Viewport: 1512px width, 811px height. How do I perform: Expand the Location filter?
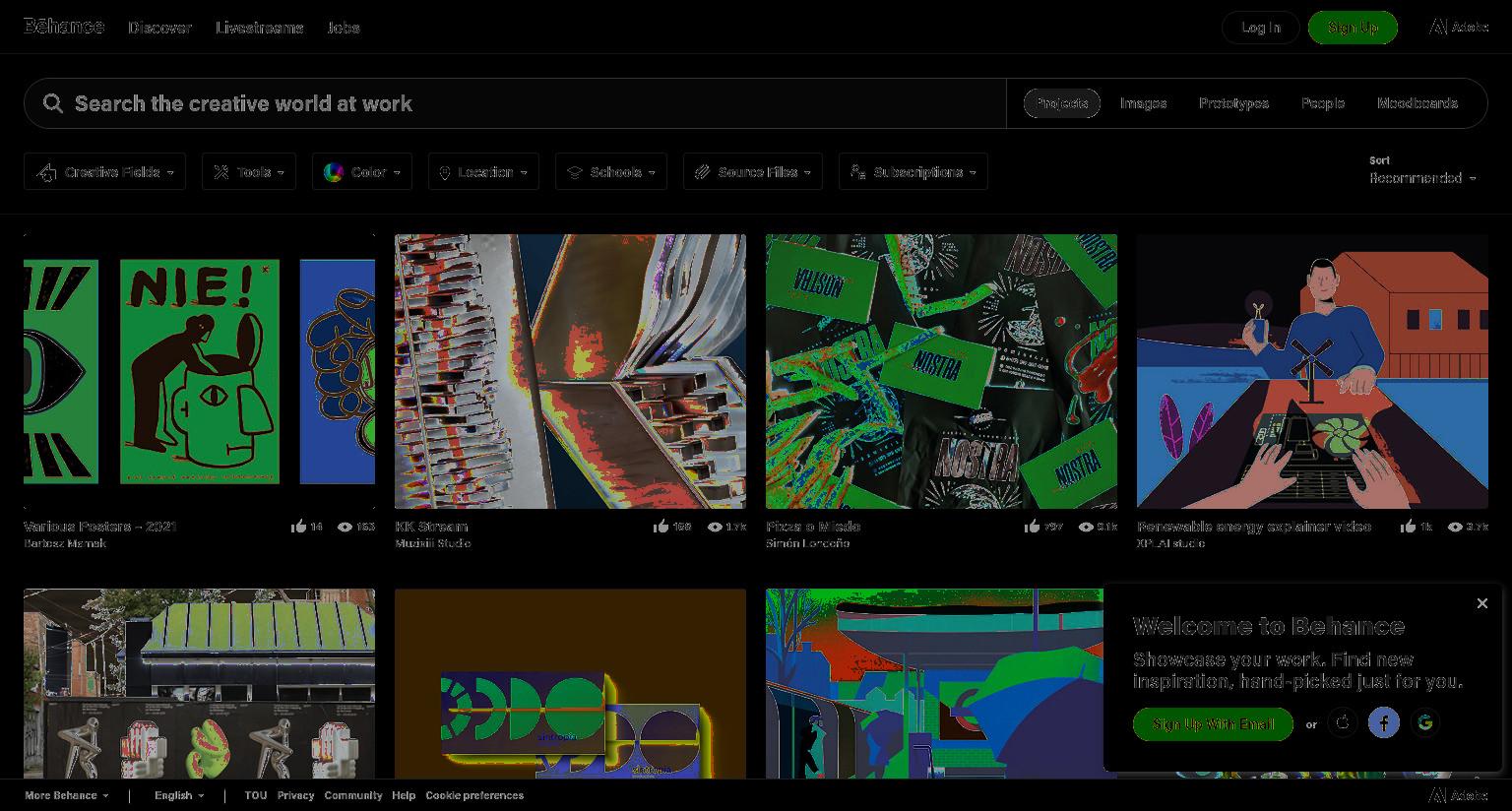coord(483,171)
